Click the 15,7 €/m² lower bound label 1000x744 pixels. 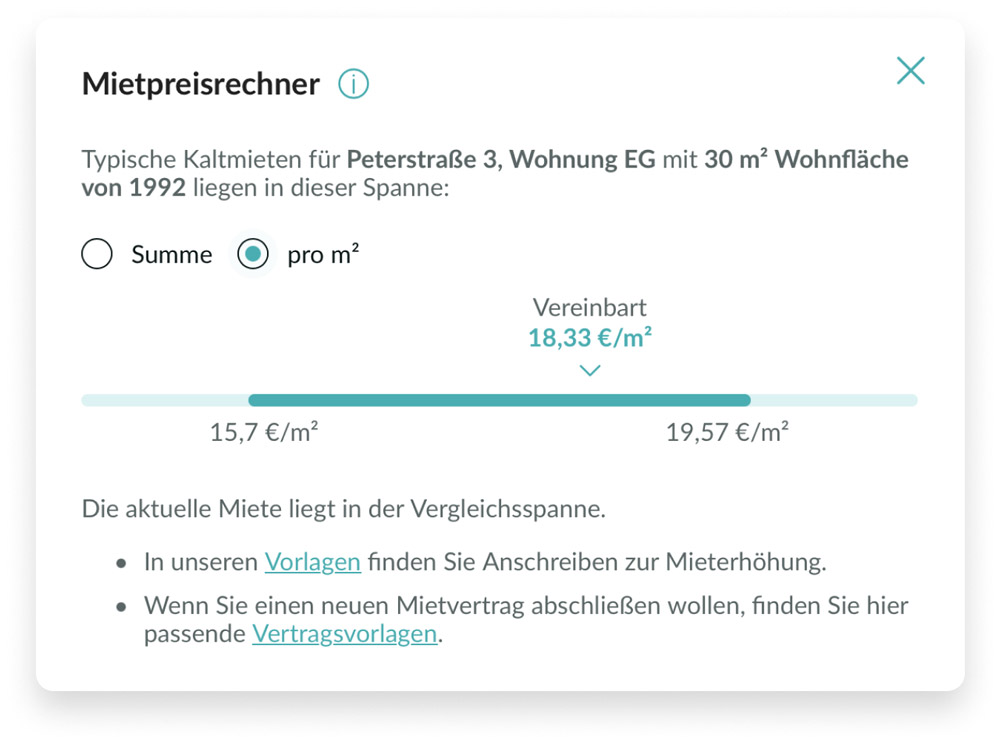click(x=264, y=434)
